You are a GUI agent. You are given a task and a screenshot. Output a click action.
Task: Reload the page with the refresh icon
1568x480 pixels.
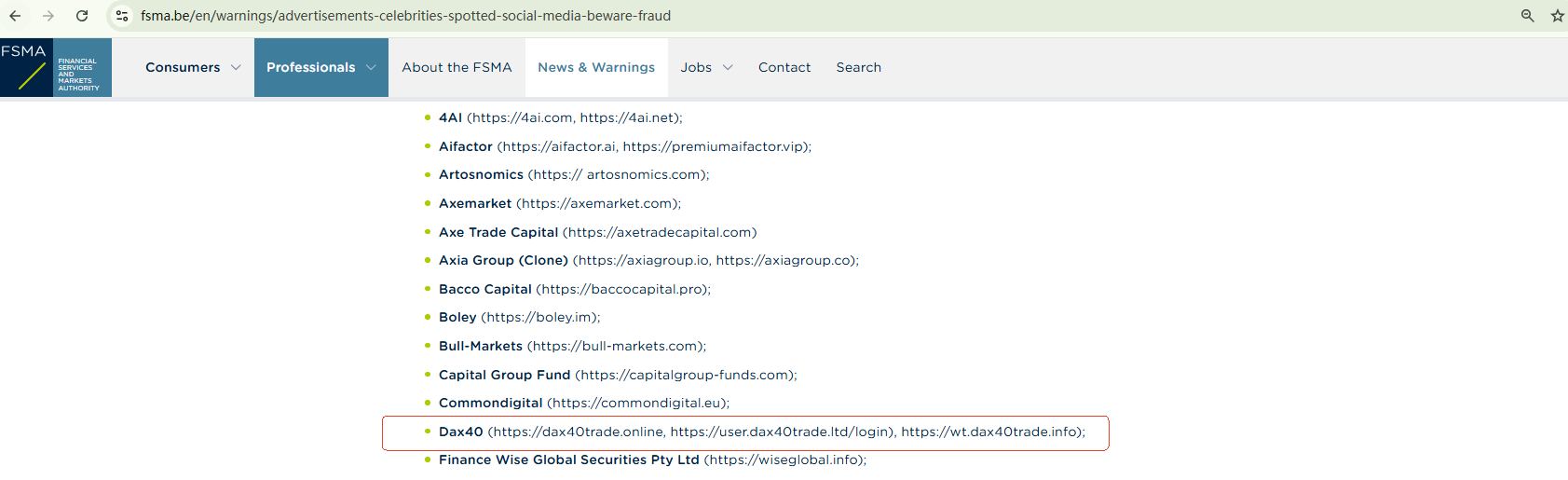click(x=82, y=16)
